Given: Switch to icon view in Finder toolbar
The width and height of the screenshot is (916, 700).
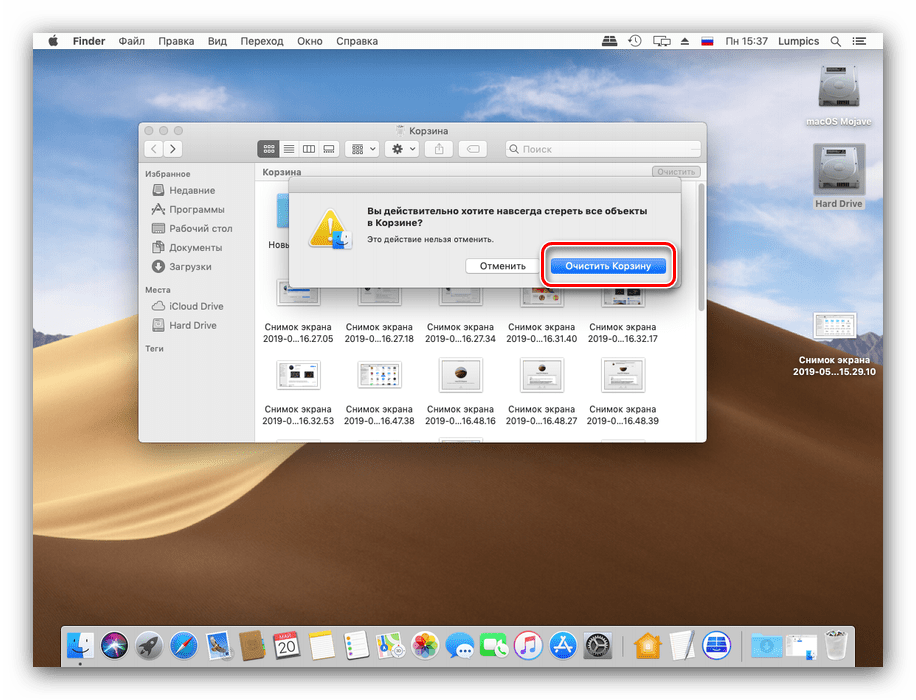Looking at the screenshot, I should (x=268, y=149).
